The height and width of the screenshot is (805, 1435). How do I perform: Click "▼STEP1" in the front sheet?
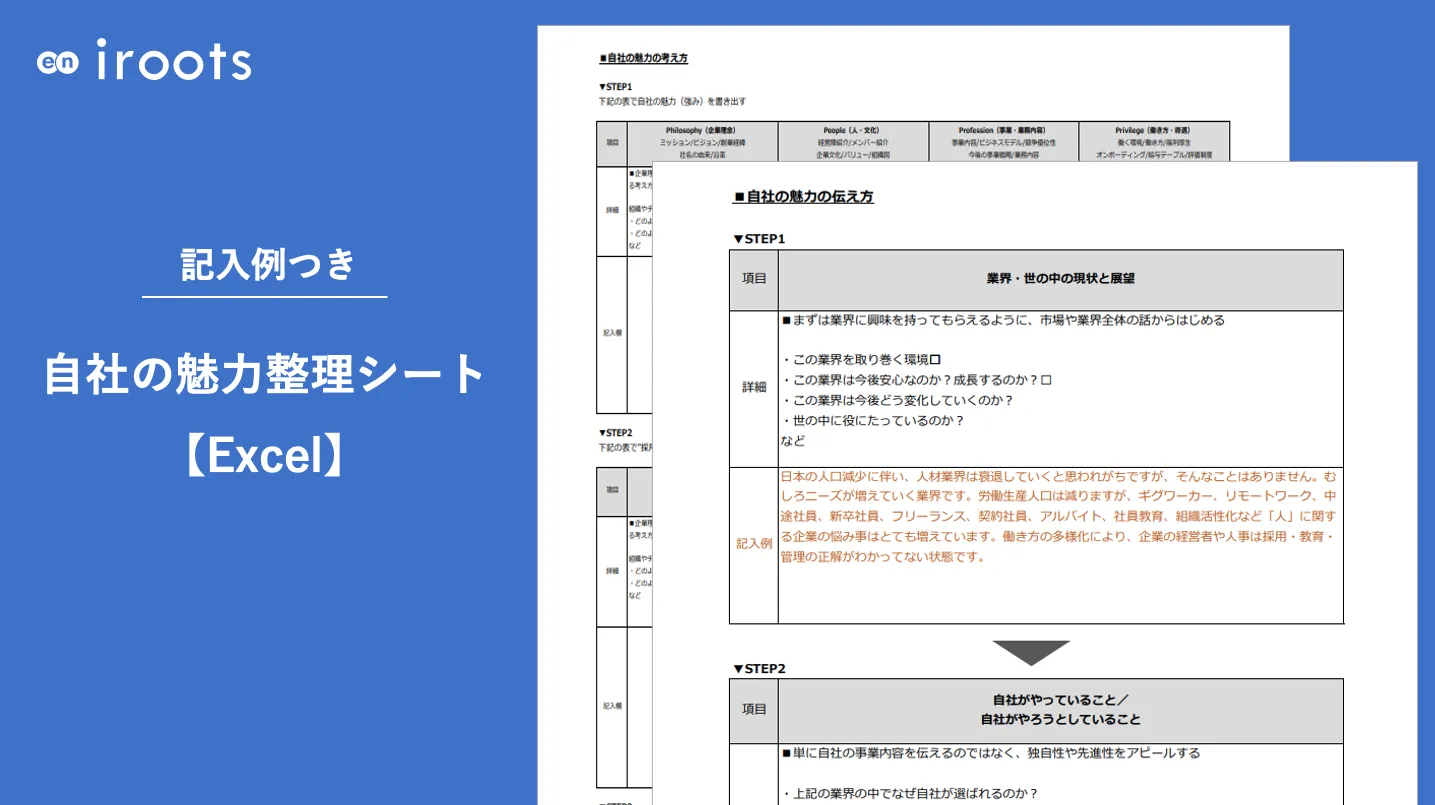click(759, 239)
